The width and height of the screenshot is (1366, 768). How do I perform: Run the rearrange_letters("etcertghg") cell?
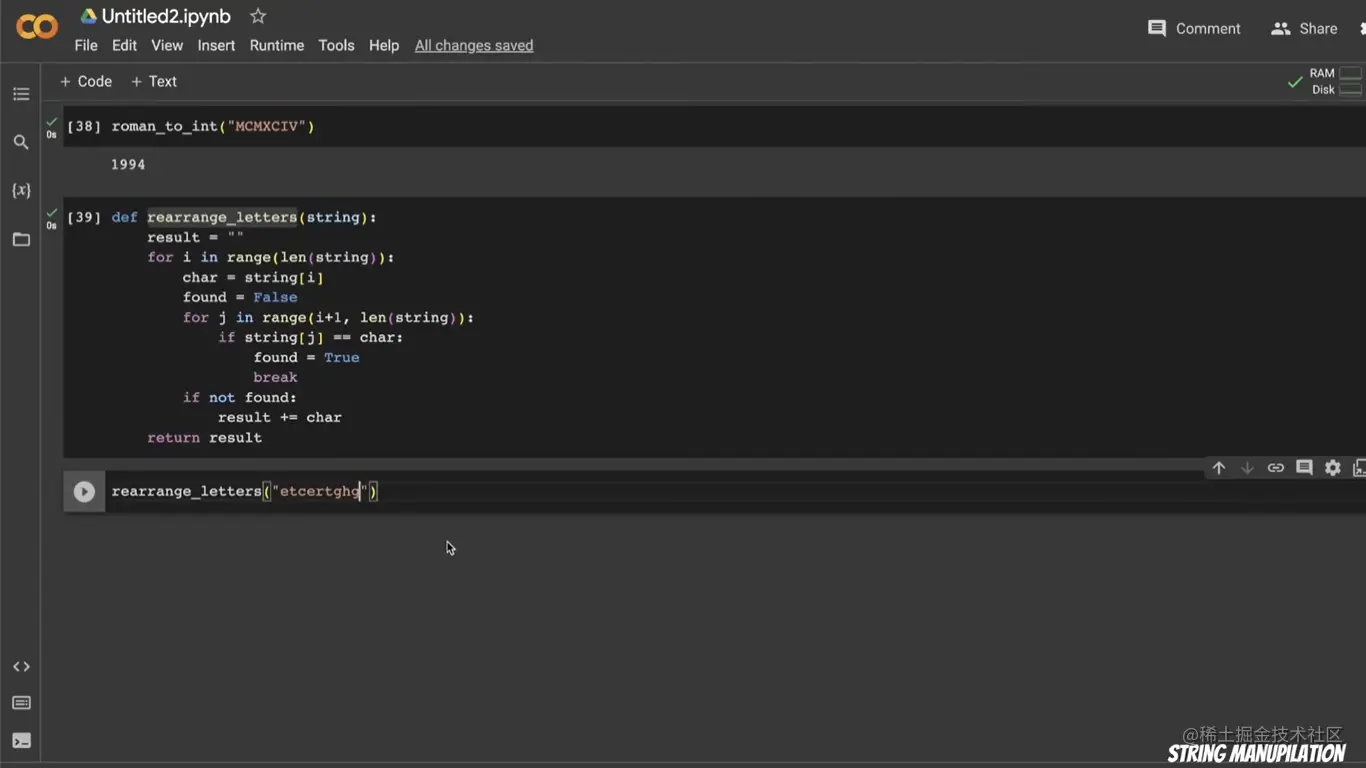tap(84, 491)
